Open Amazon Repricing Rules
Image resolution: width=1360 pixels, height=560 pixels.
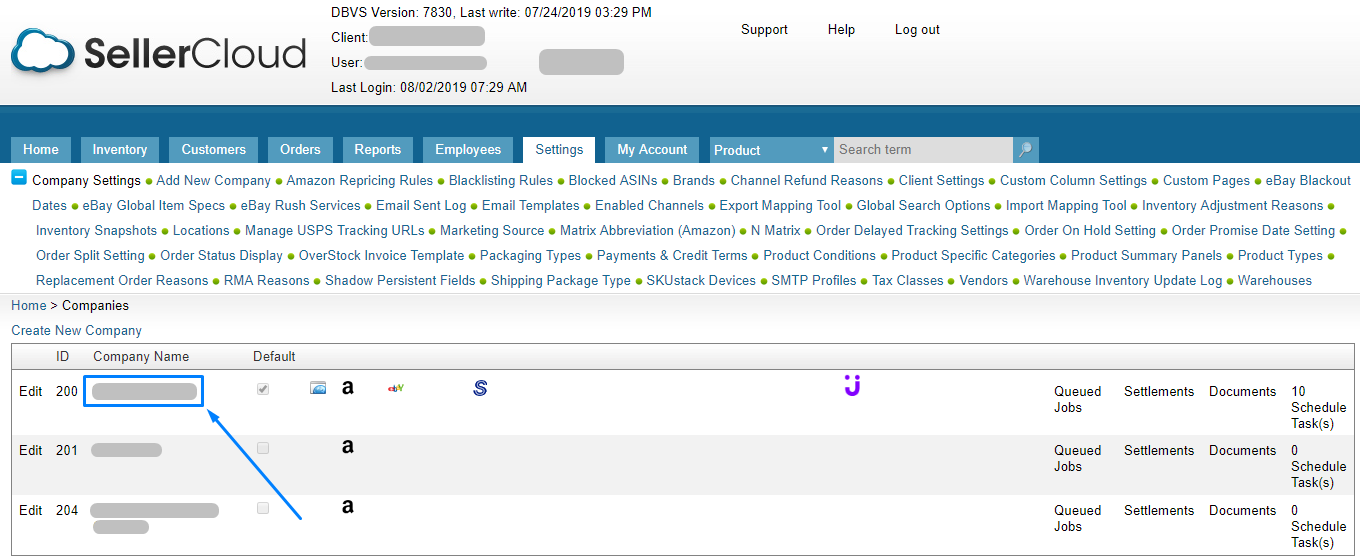click(x=360, y=181)
